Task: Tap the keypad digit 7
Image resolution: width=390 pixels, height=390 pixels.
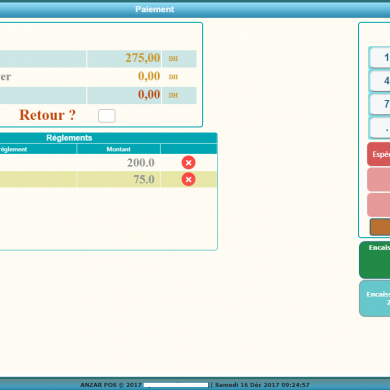Action: pyautogui.click(x=380, y=104)
